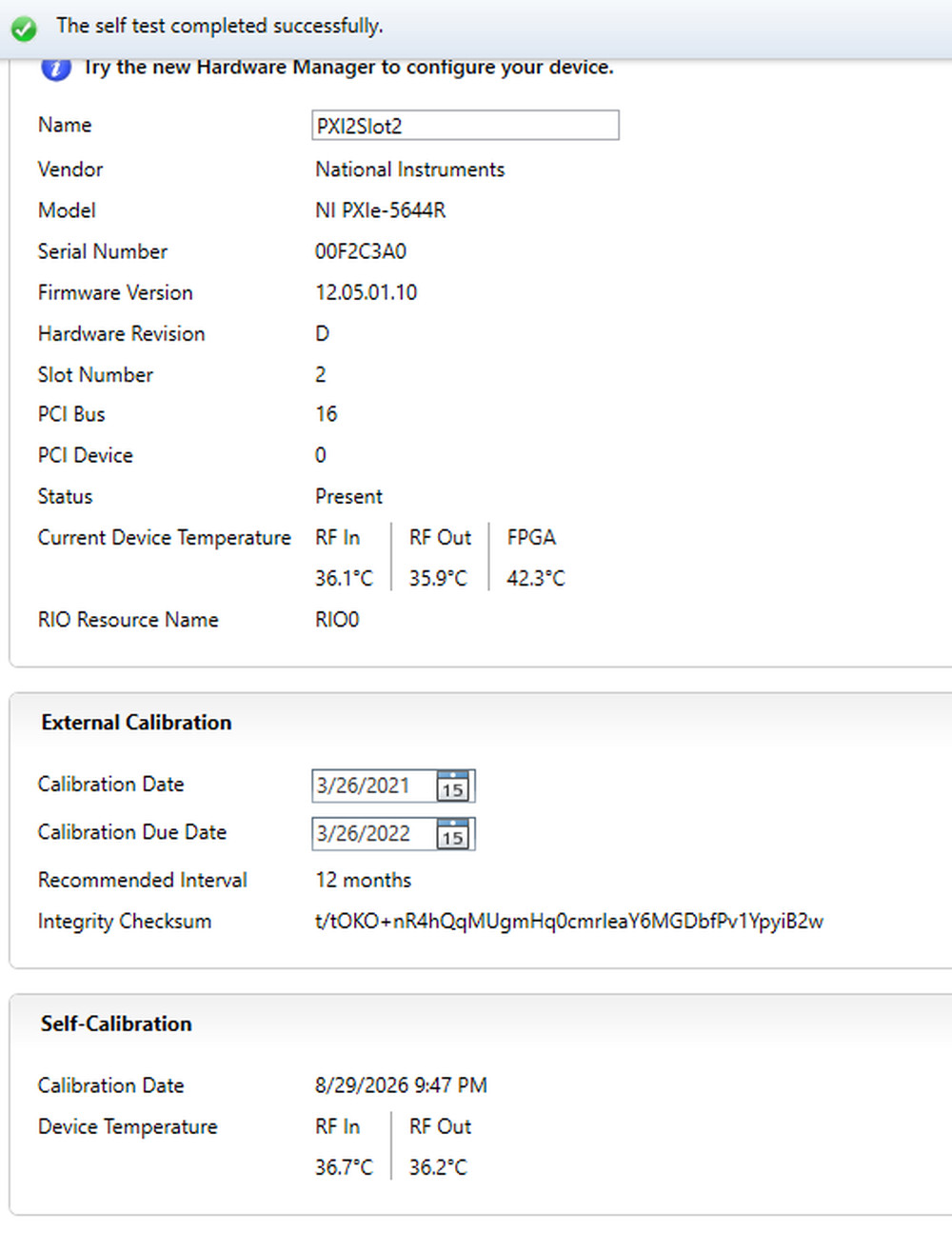
Task: Click the self-calibration RF Out temperature 36.2°C
Action: pos(439,1167)
